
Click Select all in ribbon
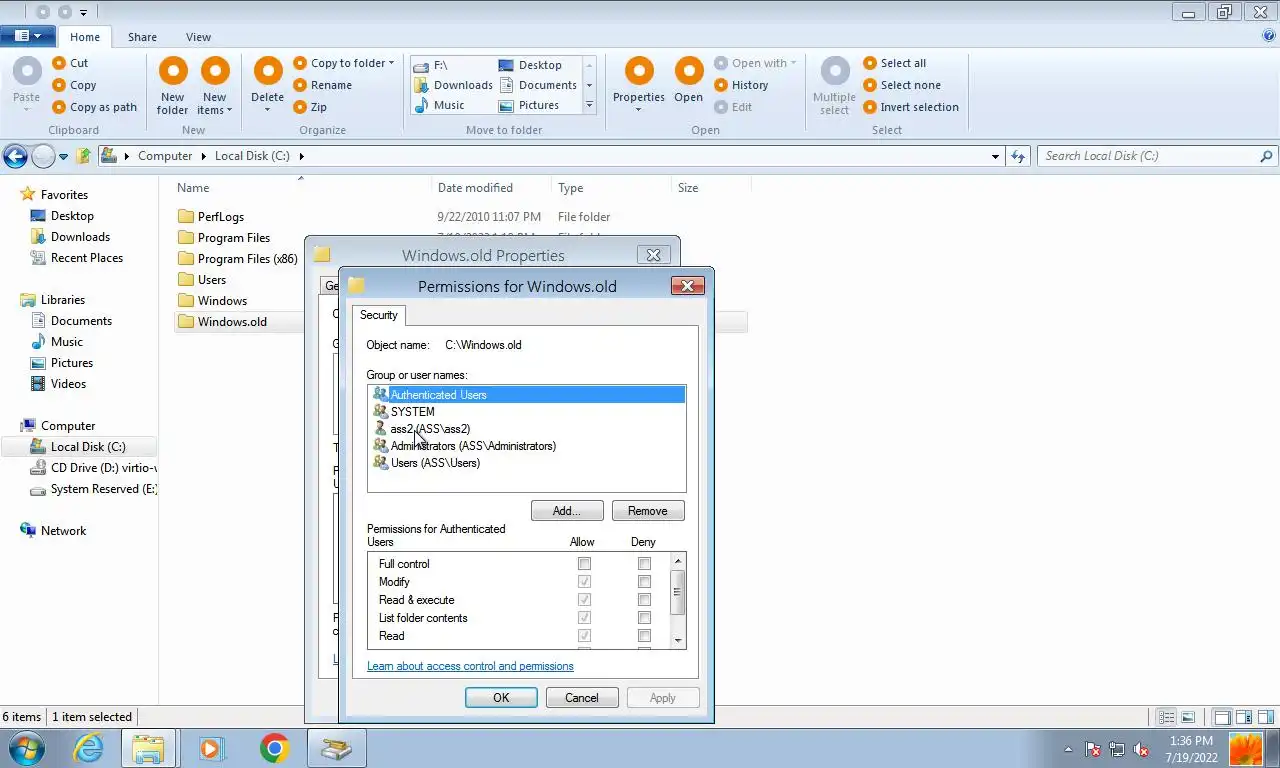tap(895, 63)
